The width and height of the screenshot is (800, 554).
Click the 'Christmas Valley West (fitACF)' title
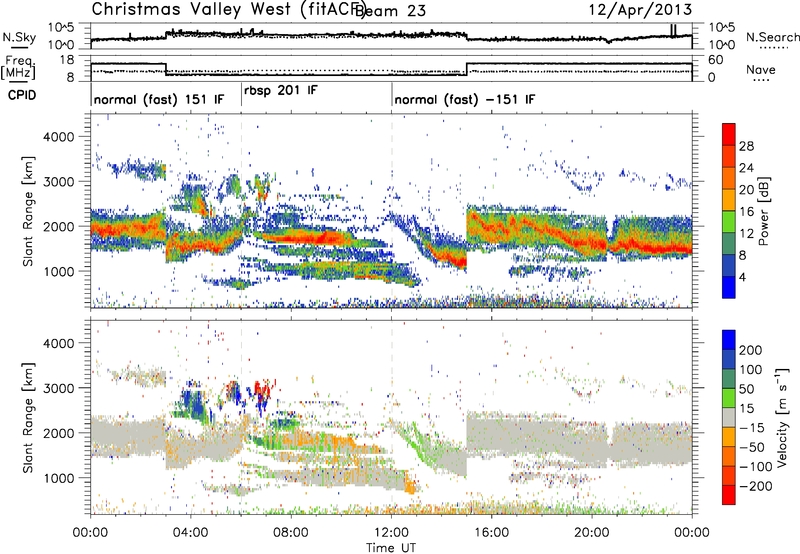(x=229, y=9)
